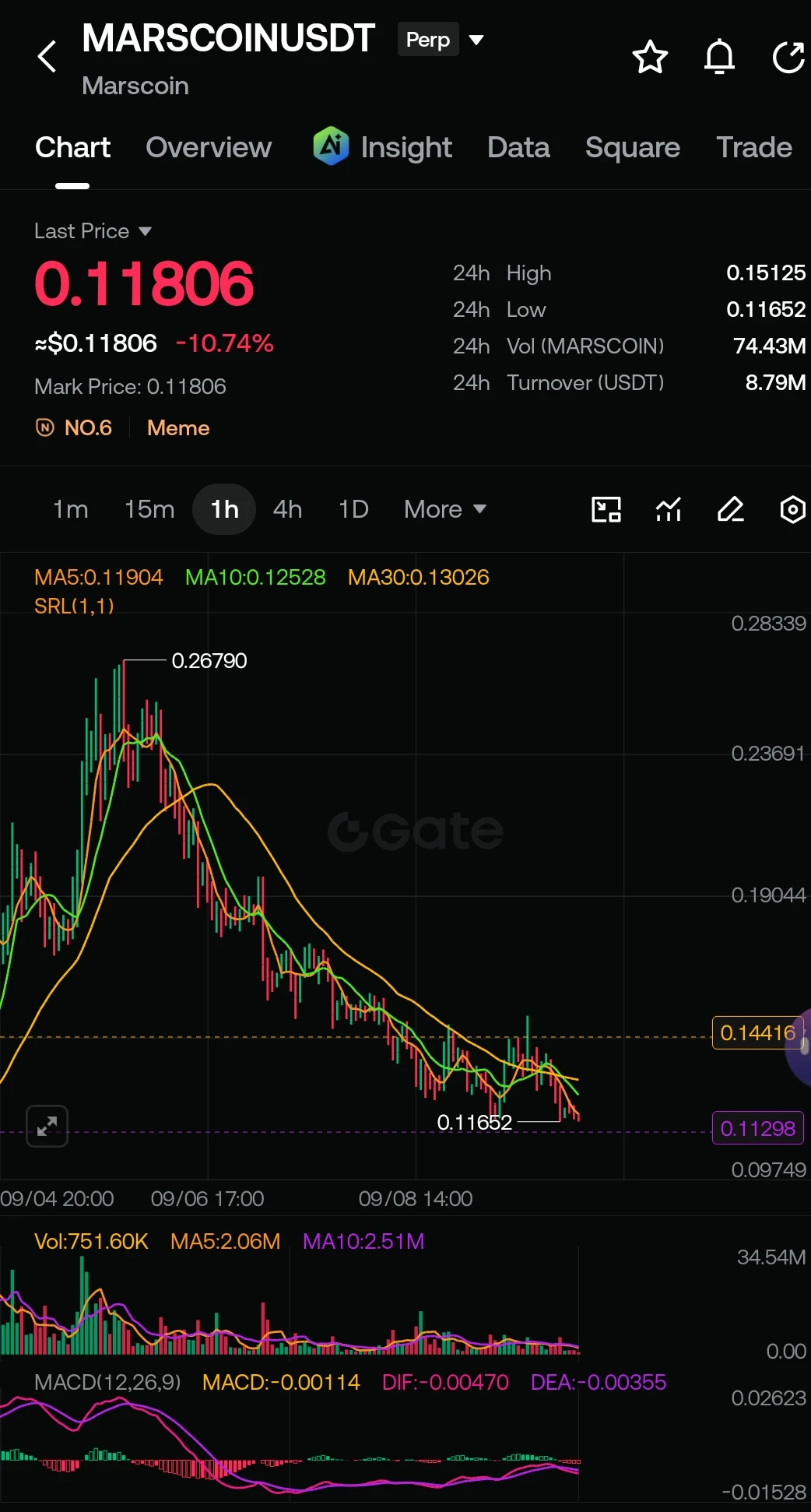The height and width of the screenshot is (1512, 811).
Task: Select the 4h timeframe
Action: [287, 509]
